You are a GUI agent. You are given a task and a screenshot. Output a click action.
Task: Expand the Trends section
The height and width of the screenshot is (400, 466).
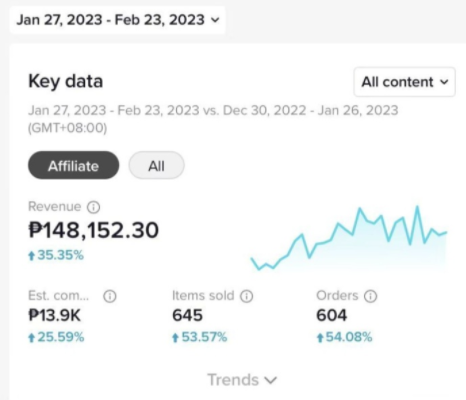coord(242,380)
